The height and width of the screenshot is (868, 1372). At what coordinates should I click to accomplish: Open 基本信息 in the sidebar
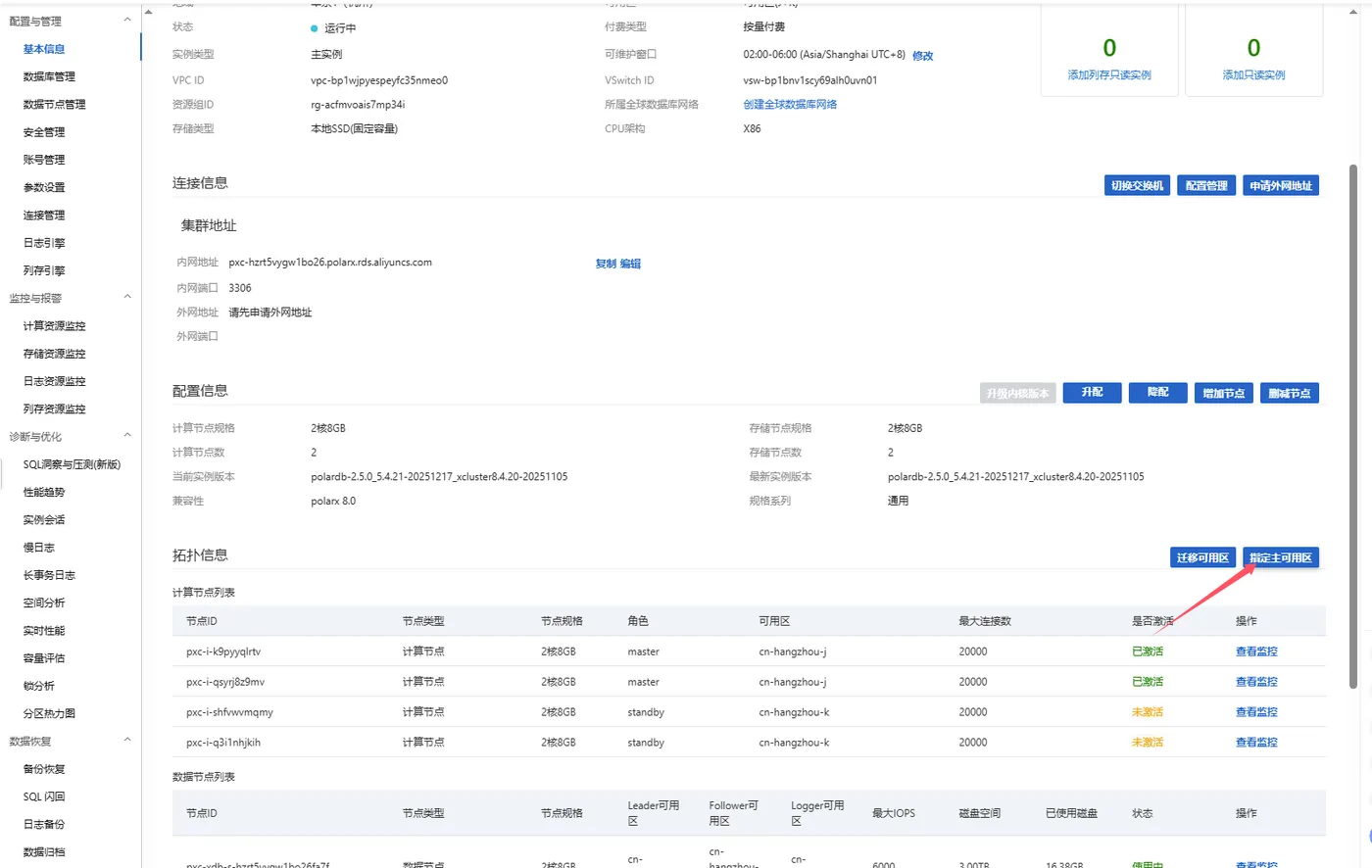click(x=44, y=49)
